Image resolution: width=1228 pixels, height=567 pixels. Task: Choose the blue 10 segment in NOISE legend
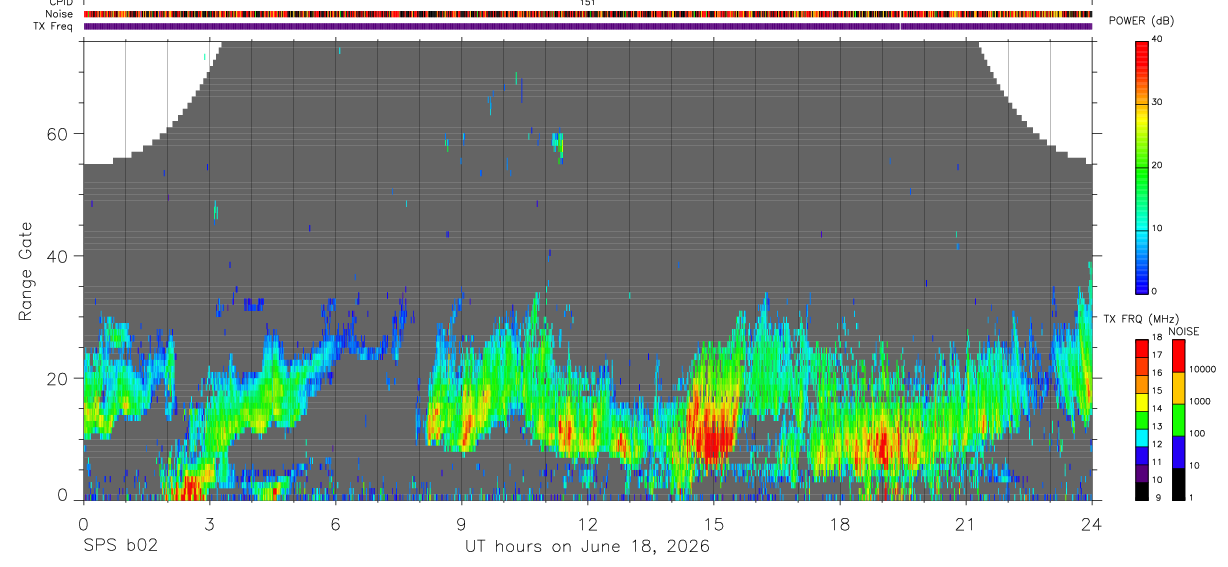tap(1178, 450)
